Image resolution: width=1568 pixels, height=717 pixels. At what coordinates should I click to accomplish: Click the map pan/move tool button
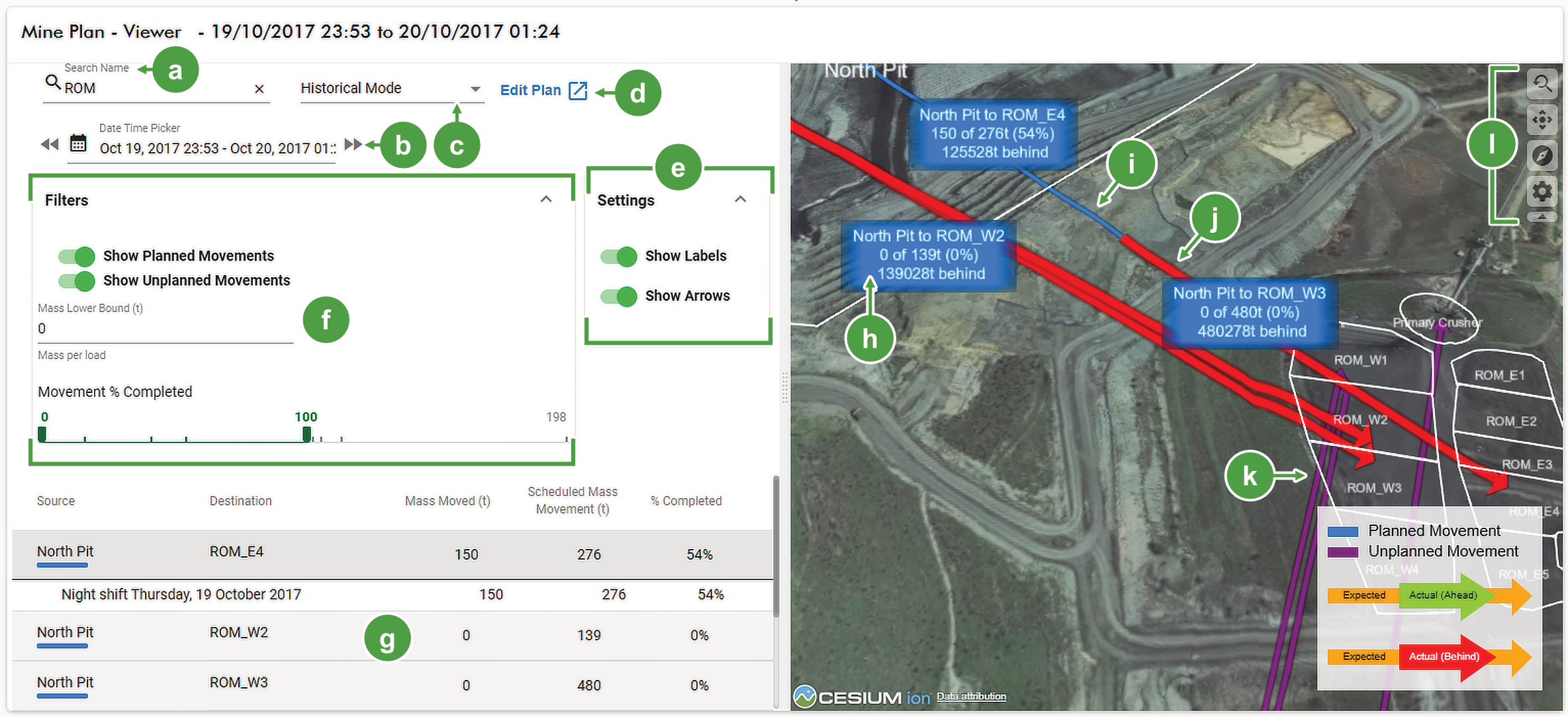pyautogui.click(x=1542, y=120)
